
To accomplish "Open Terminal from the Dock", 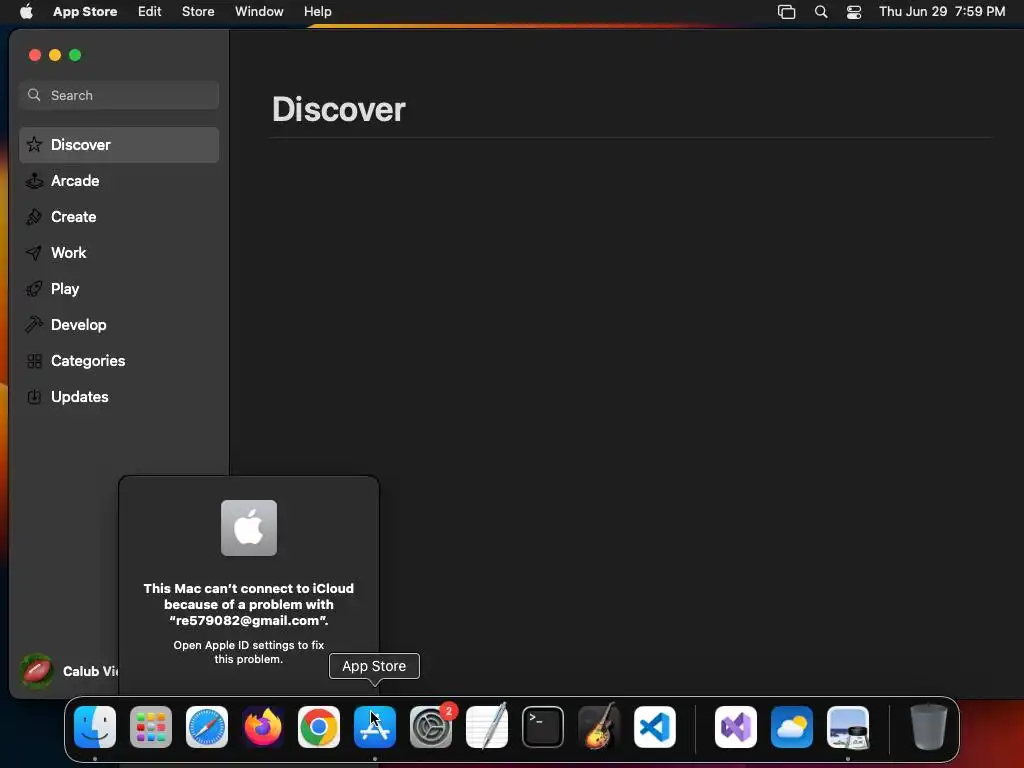I will point(543,727).
